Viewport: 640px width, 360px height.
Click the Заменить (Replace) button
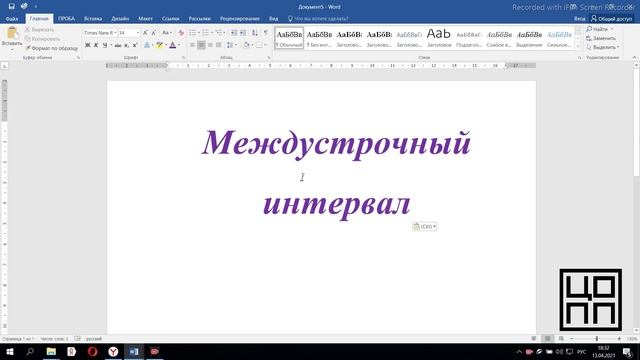coord(601,38)
